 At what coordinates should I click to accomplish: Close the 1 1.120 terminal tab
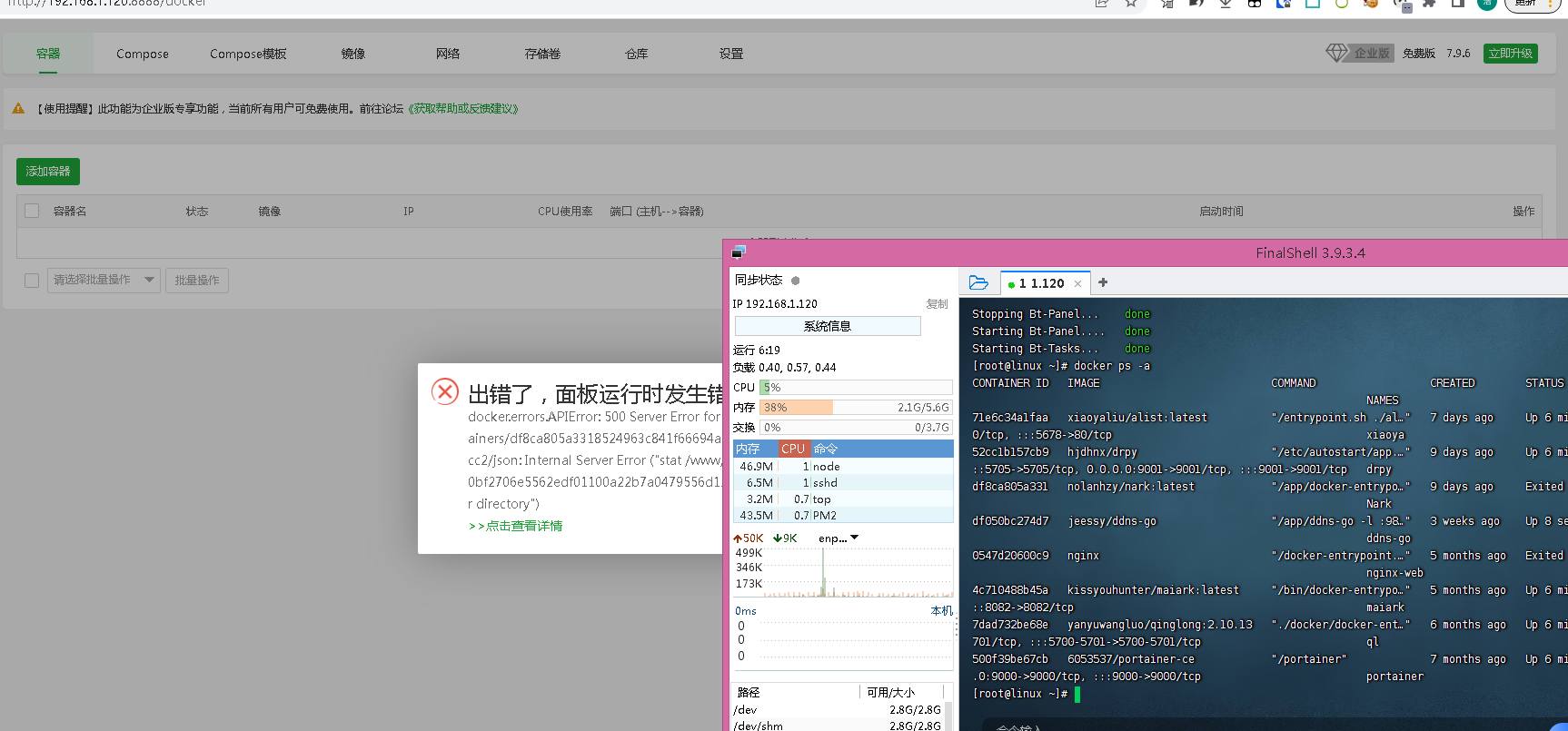point(1077,283)
